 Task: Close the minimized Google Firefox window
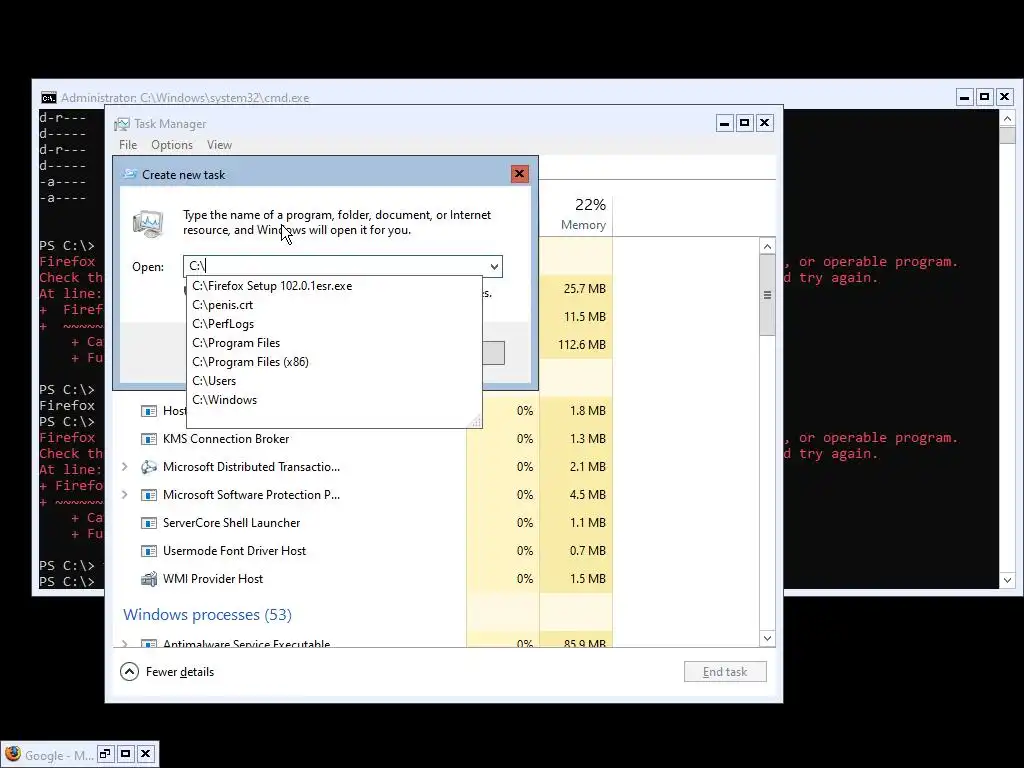coord(146,754)
